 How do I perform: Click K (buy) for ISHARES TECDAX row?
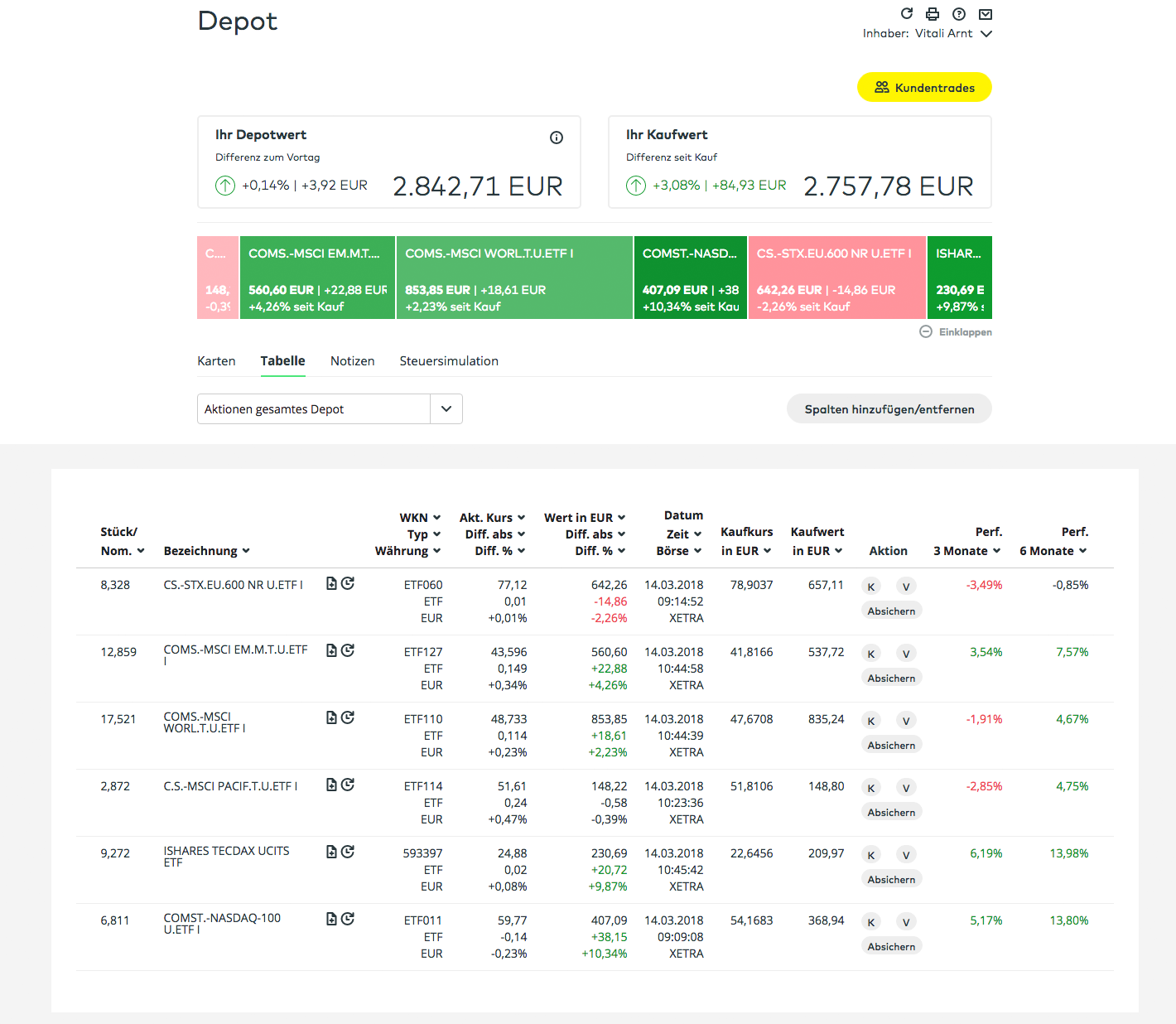[x=871, y=855]
